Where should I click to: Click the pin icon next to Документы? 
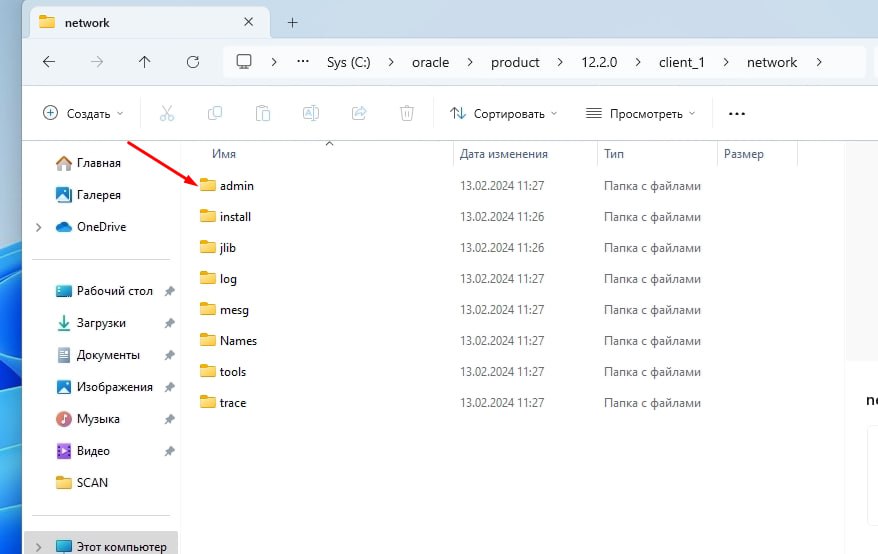coord(169,355)
